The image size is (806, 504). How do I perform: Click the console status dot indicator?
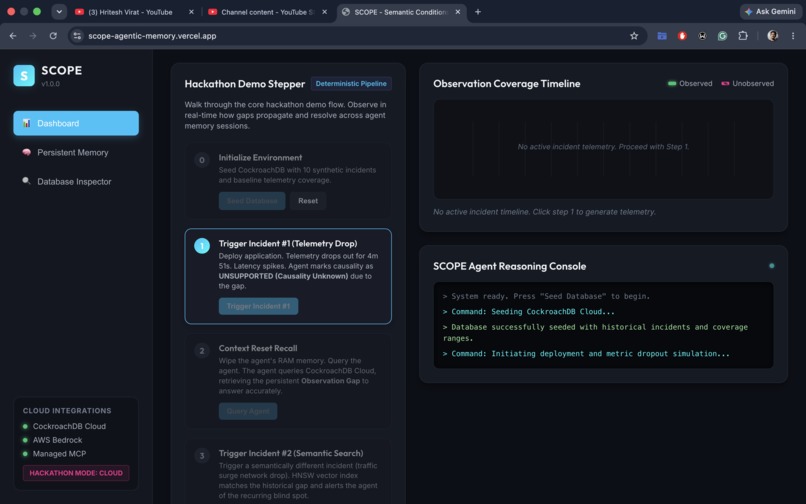point(772,266)
